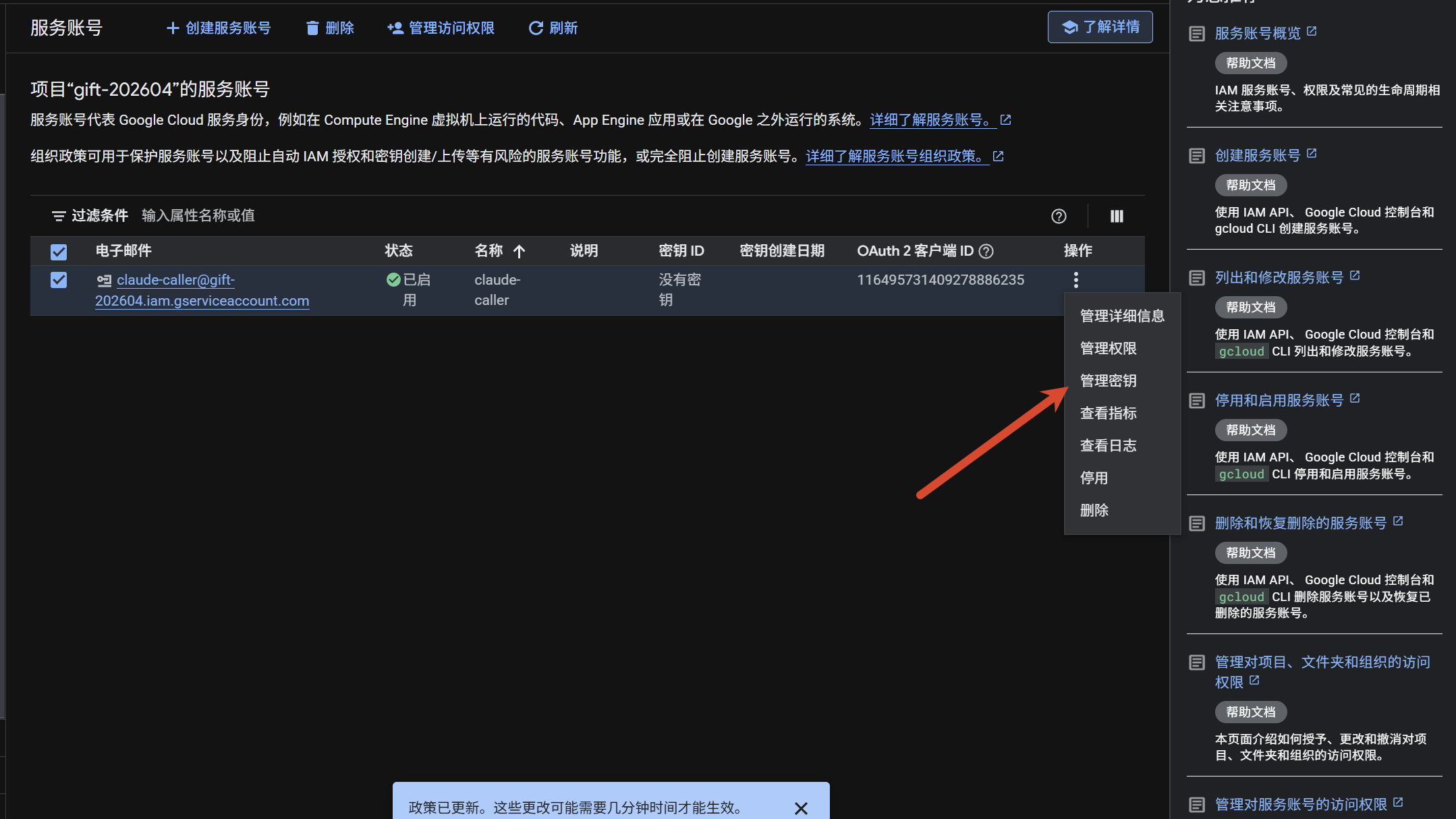Viewport: 1456px width, 819px height.
Task: Click document icon beside 删除和恢复删除的服务账号
Action: pos(1197,524)
